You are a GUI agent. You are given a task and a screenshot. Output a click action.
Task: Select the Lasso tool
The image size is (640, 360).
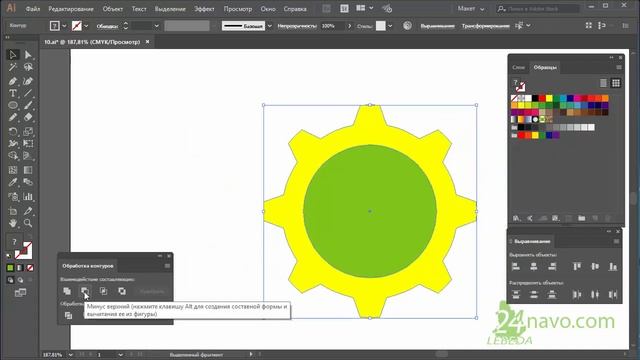click(28, 67)
